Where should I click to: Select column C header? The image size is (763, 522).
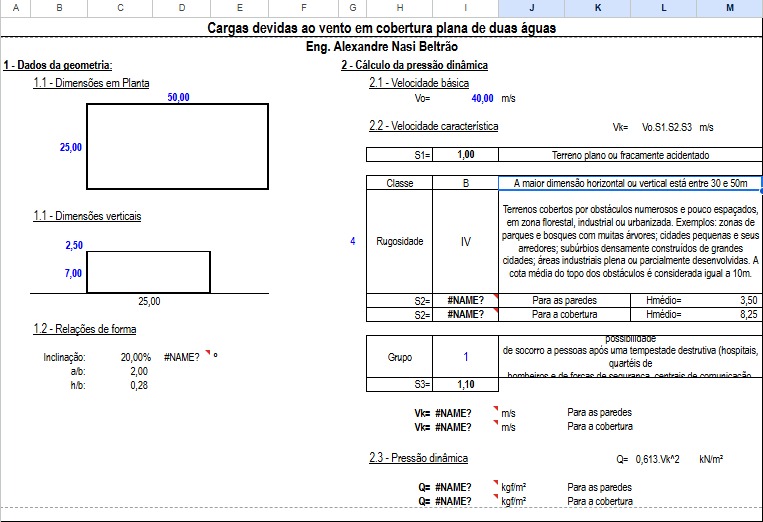120,8
